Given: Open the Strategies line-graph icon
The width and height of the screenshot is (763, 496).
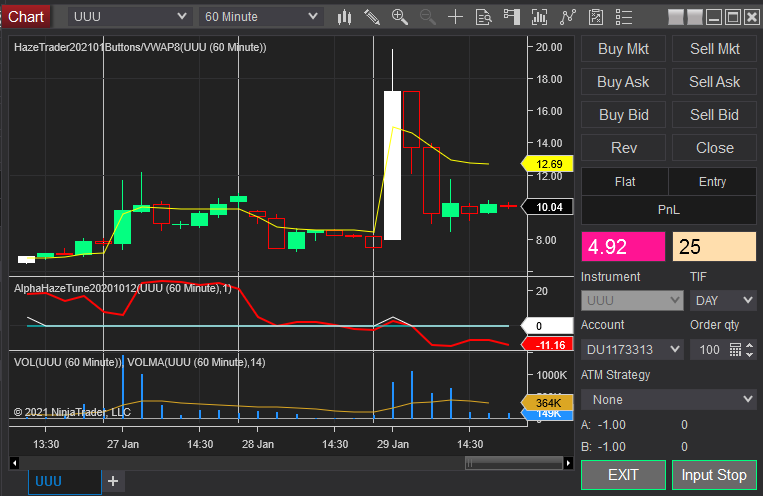Looking at the screenshot, I should tap(567, 17).
